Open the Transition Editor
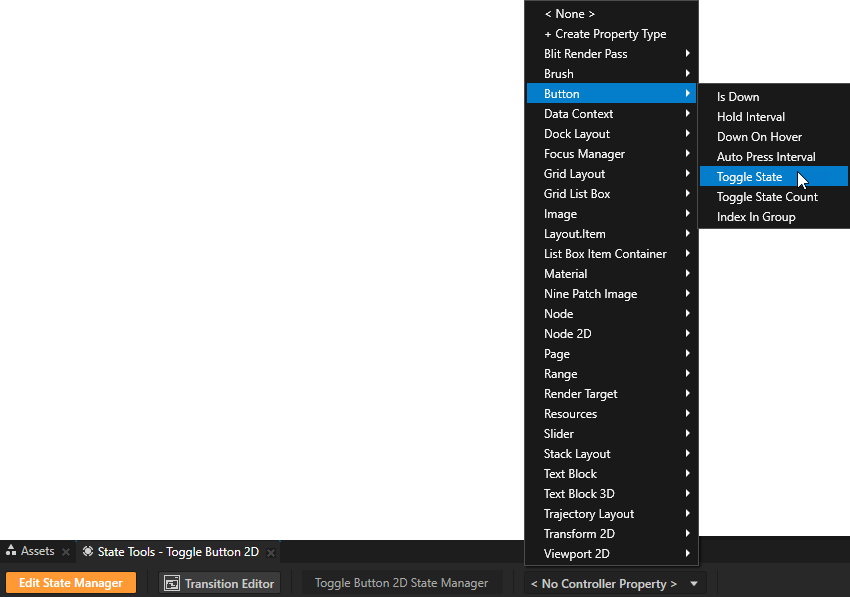The width and height of the screenshot is (850, 597). coord(219,583)
